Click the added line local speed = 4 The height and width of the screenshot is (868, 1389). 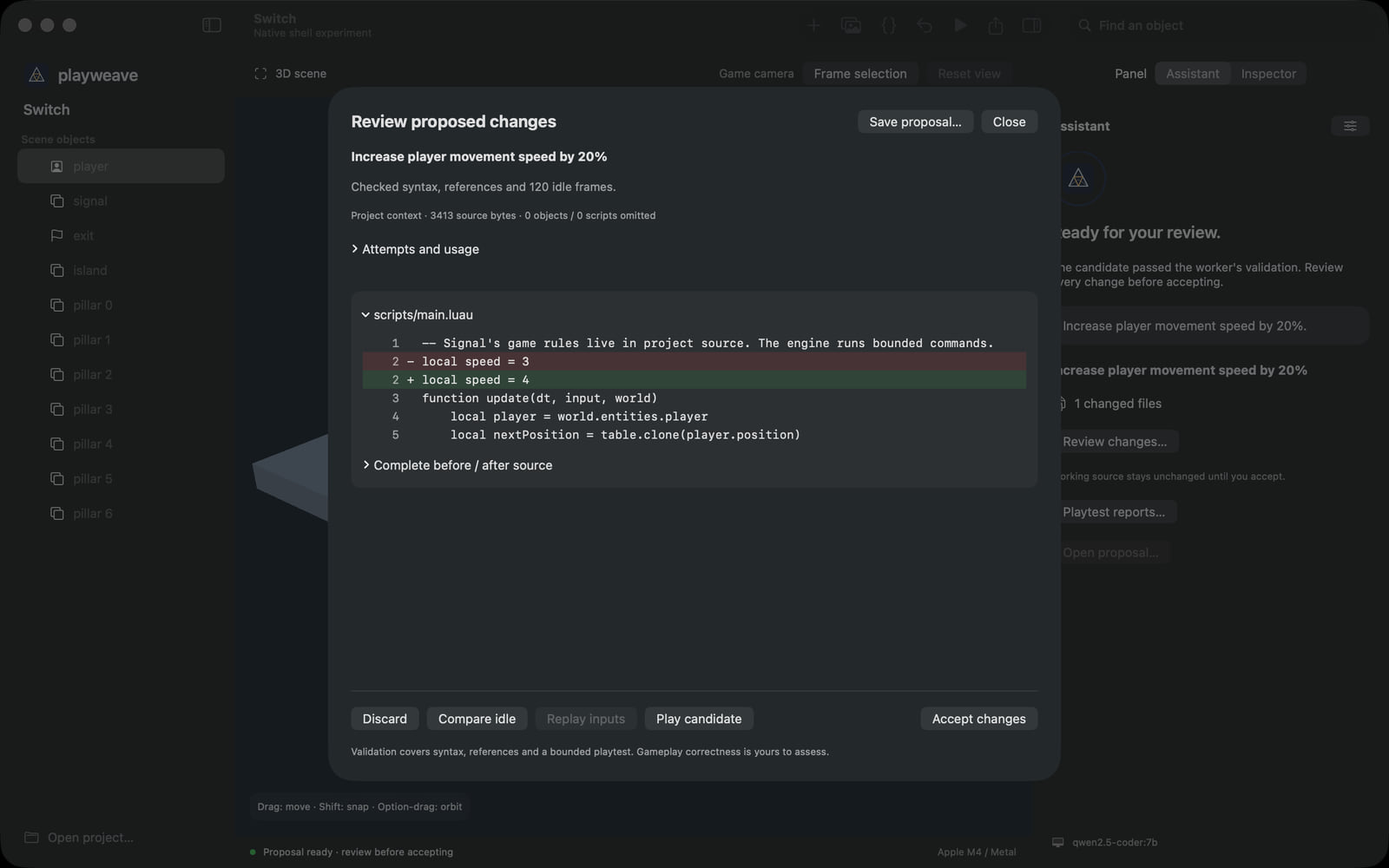click(694, 379)
